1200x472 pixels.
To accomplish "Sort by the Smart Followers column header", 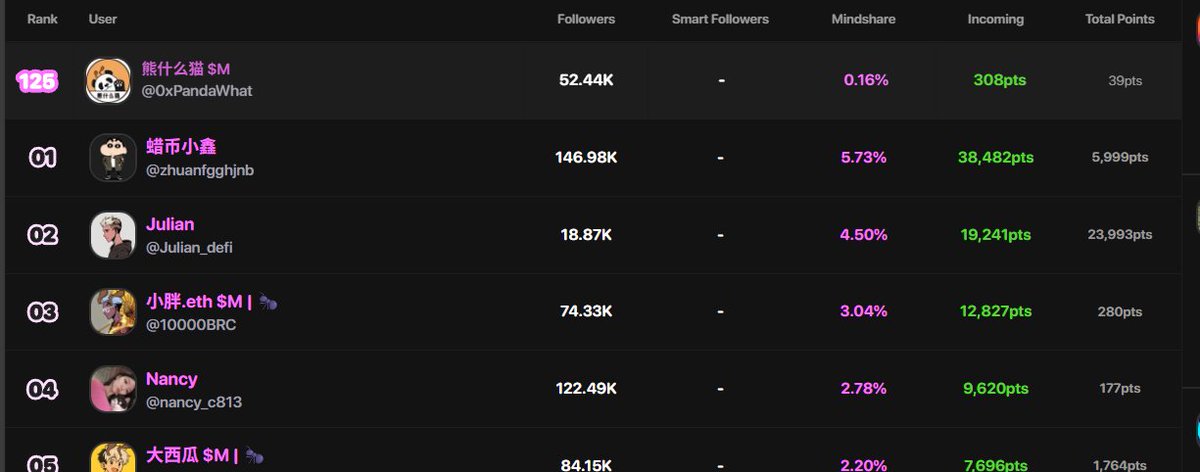I will 720,19.
